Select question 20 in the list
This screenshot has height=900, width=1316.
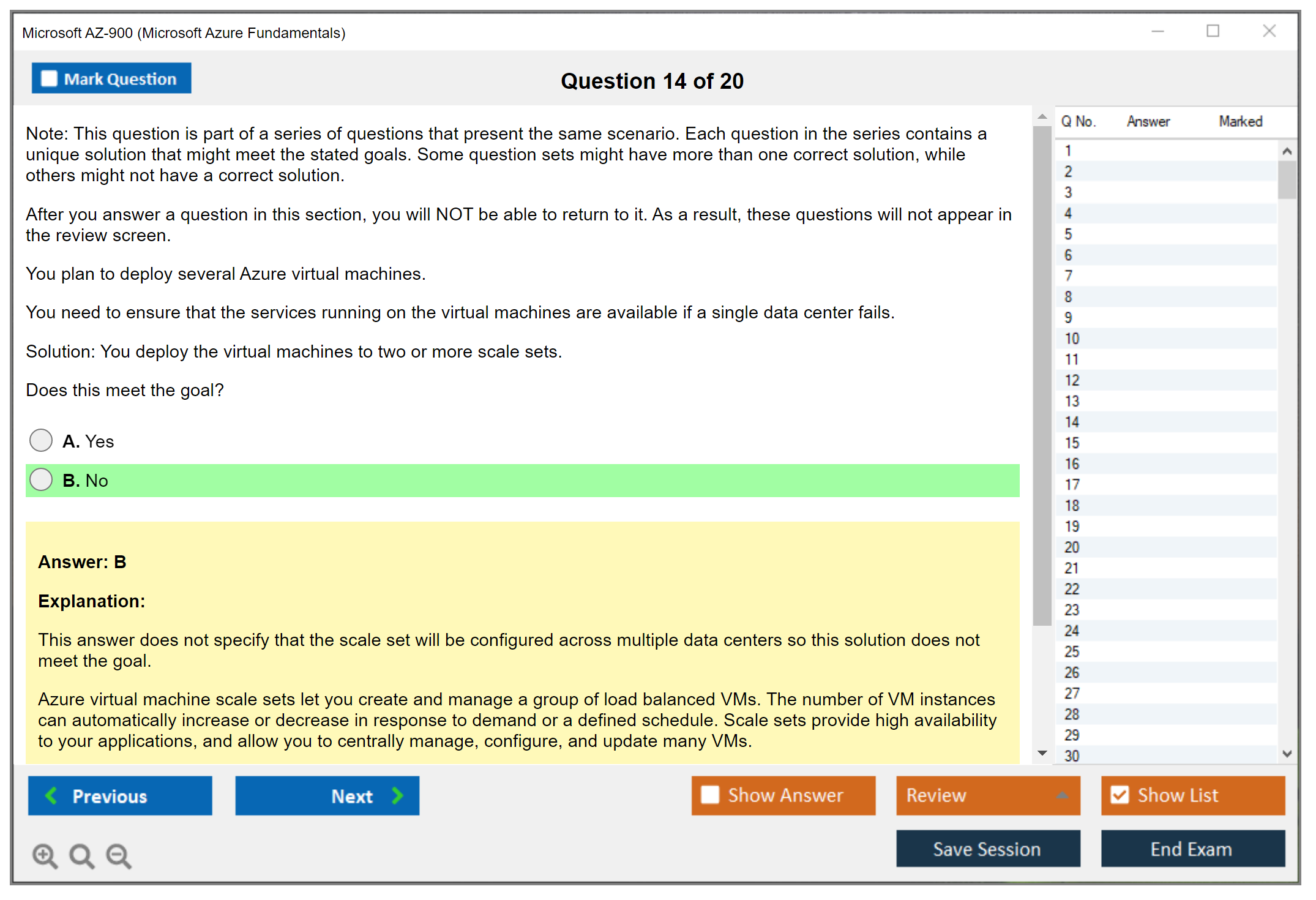point(1072,547)
